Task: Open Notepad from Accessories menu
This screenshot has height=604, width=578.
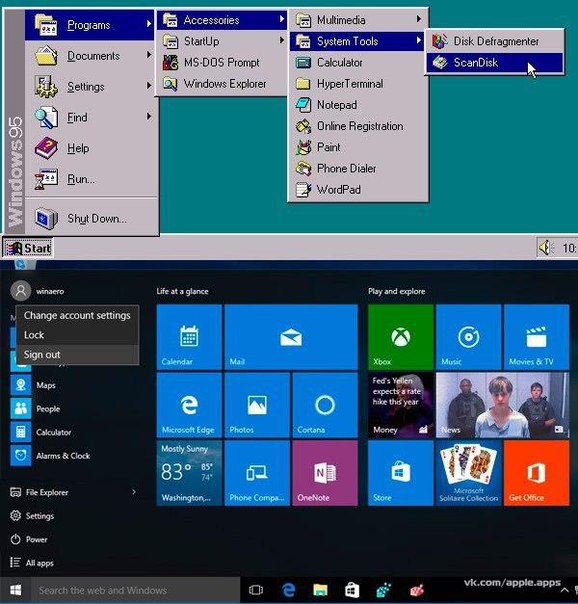Action: click(x=358, y=105)
